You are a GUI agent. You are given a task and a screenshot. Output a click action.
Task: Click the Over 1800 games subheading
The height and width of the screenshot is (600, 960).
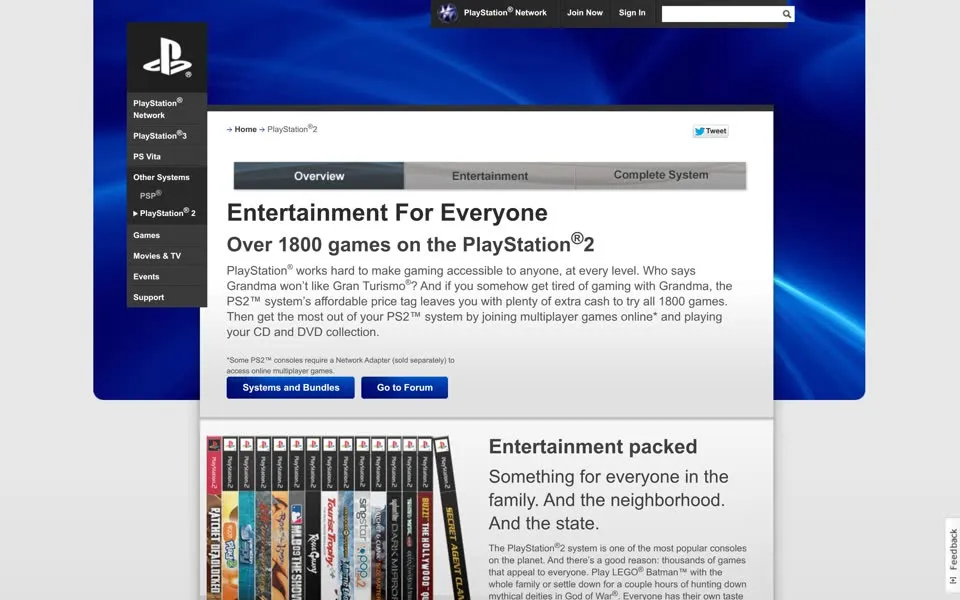410,244
